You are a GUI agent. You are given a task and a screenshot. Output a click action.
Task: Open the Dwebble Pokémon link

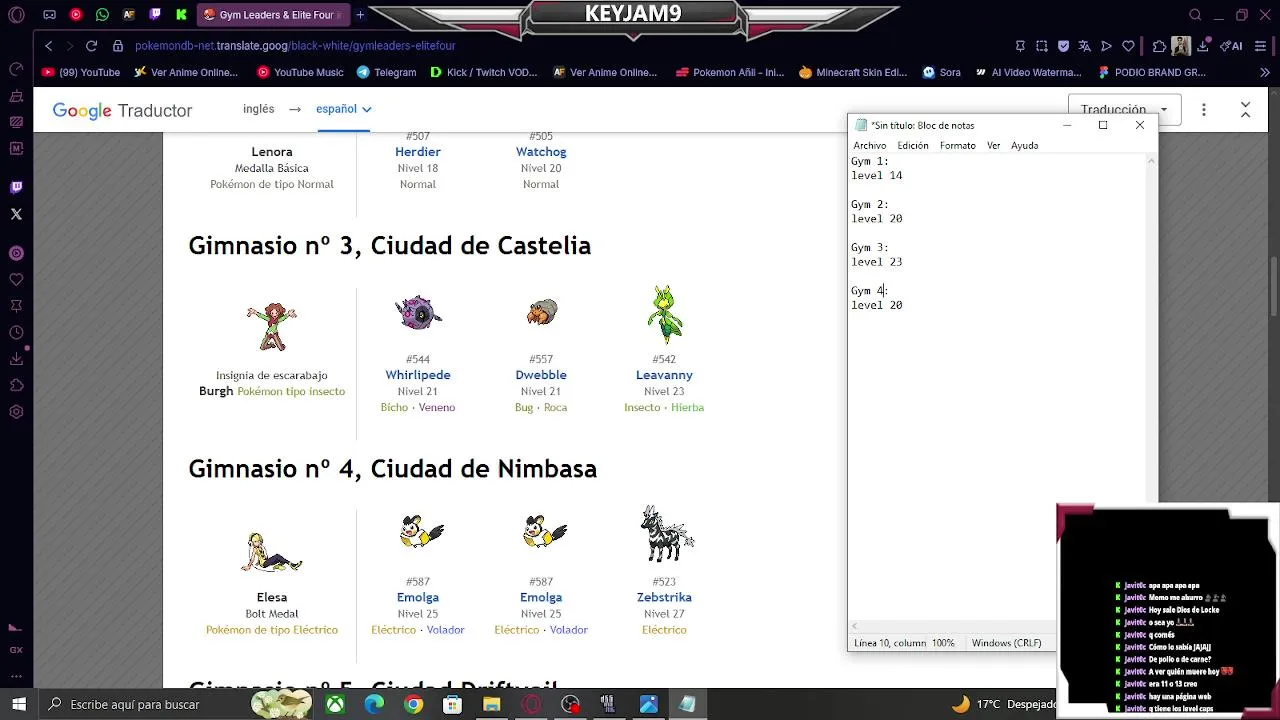coord(541,375)
